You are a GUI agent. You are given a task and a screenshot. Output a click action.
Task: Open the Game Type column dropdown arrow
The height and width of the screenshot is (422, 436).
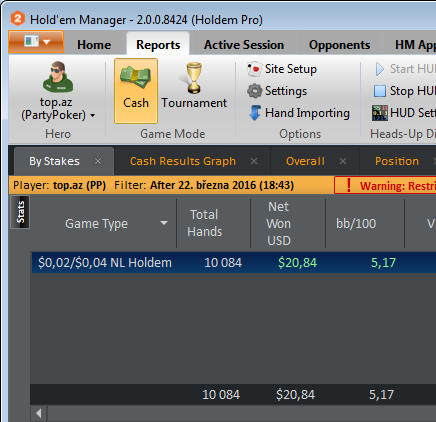coord(164,223)
